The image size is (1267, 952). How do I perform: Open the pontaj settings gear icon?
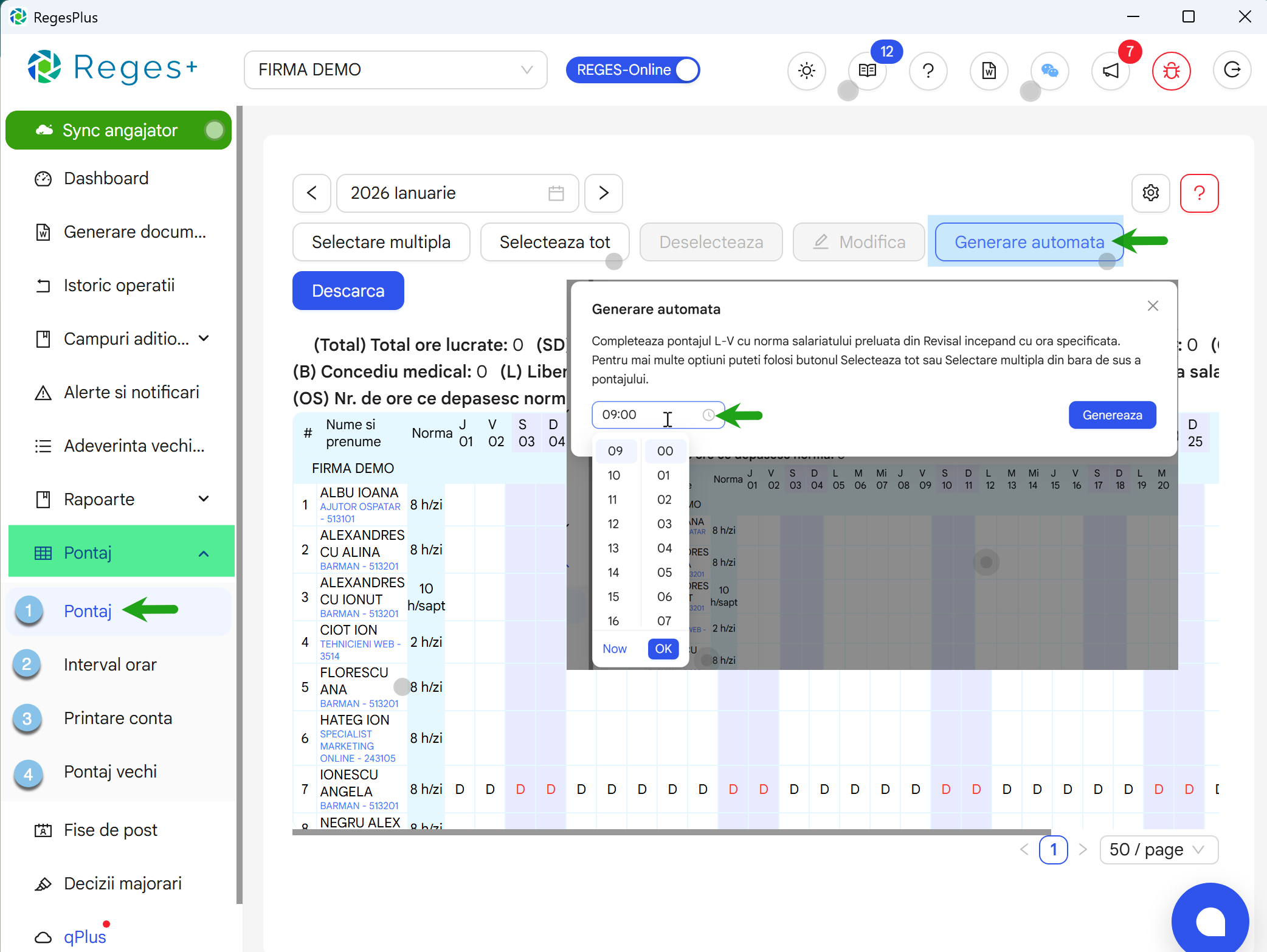click(x=1150, y=193)
